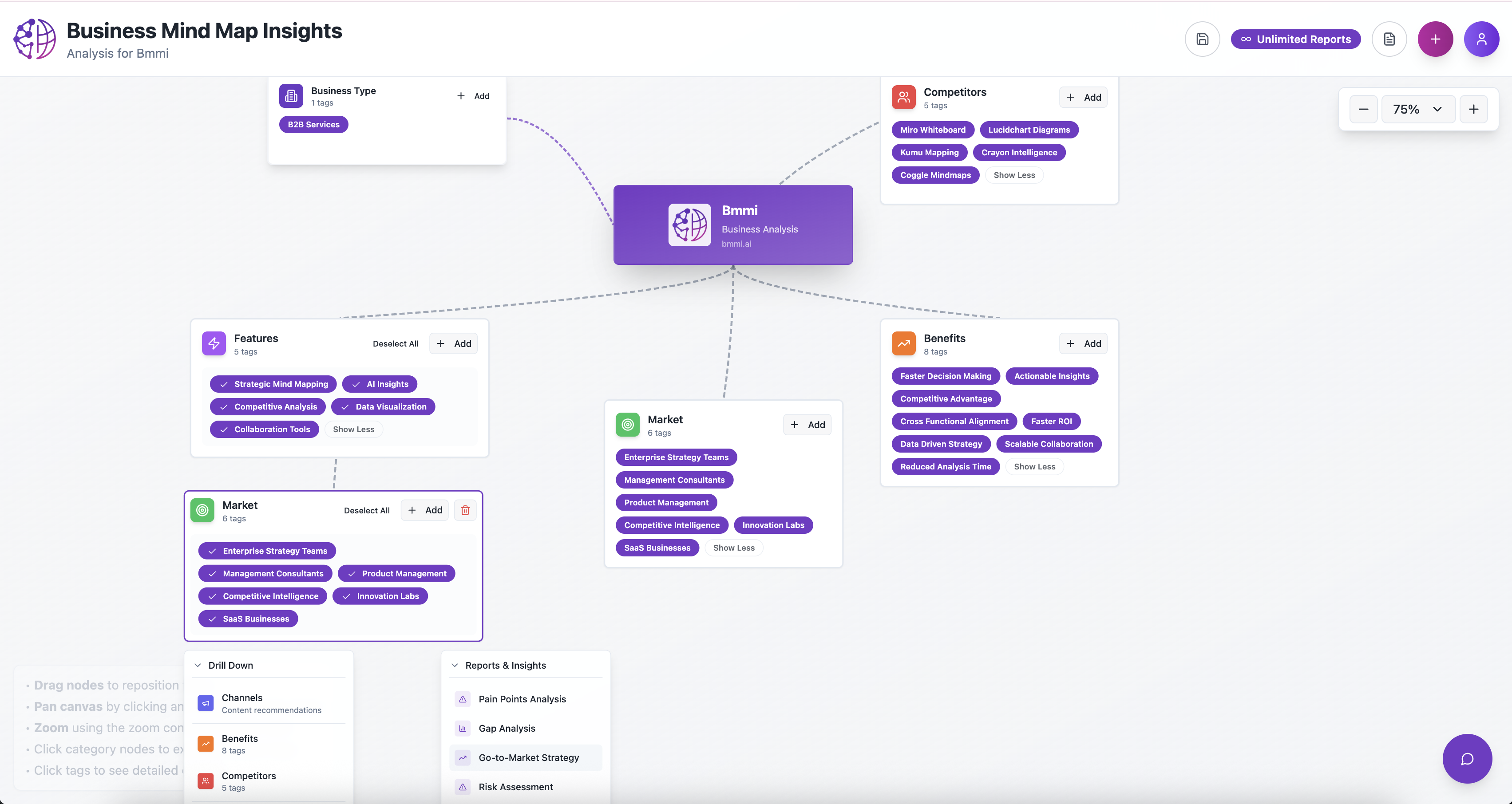Click Add on the Competitors panel
Image resolution: width=1512 pixels, height=804 pixels.
click(1083, 97)
